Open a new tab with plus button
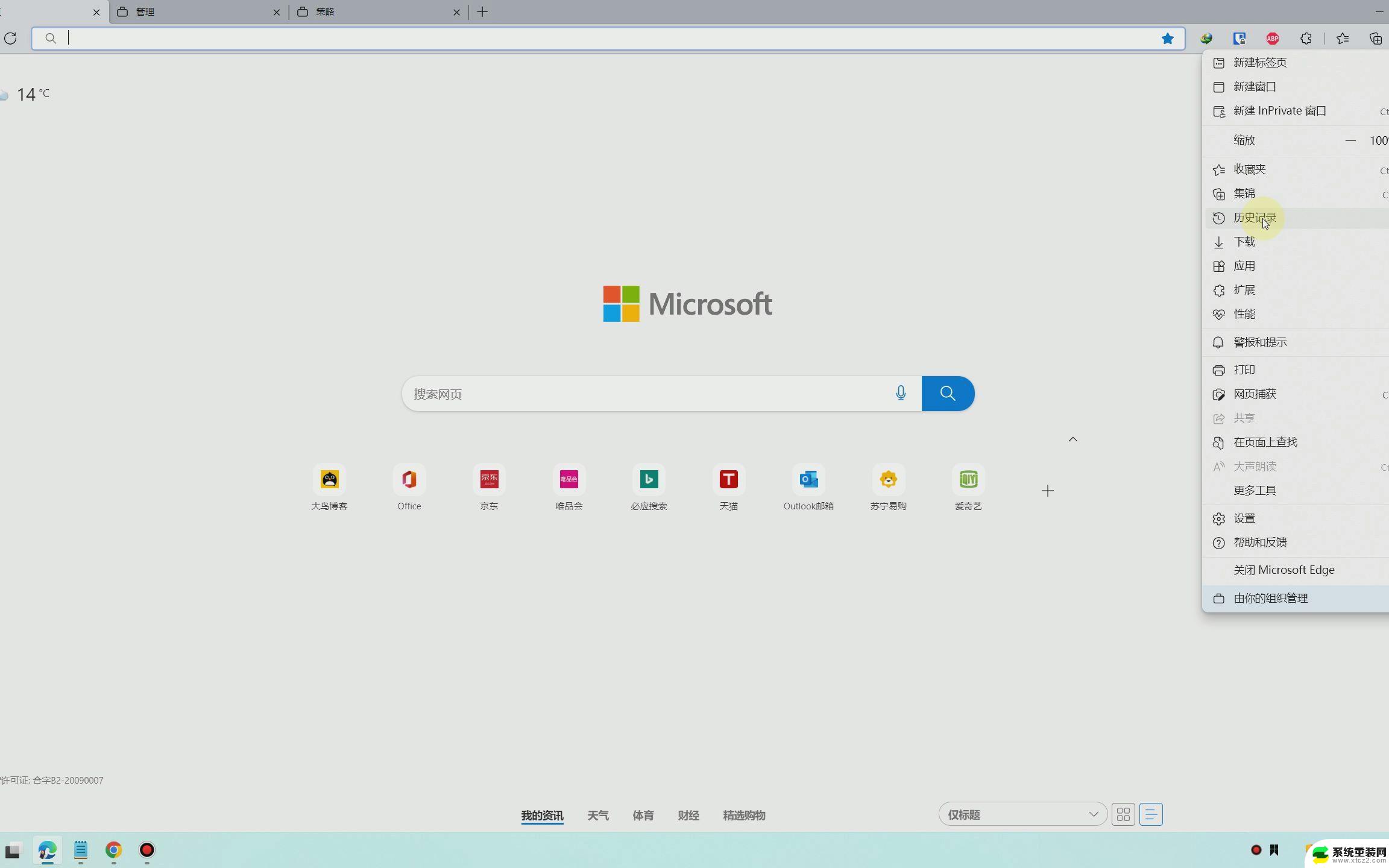Viewport: 1389px width, 868px height. click(482, 12)
